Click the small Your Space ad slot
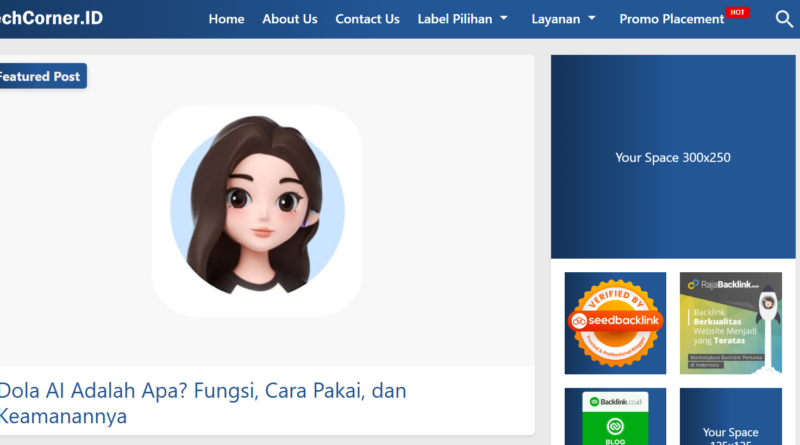 [x=731, y=416]
